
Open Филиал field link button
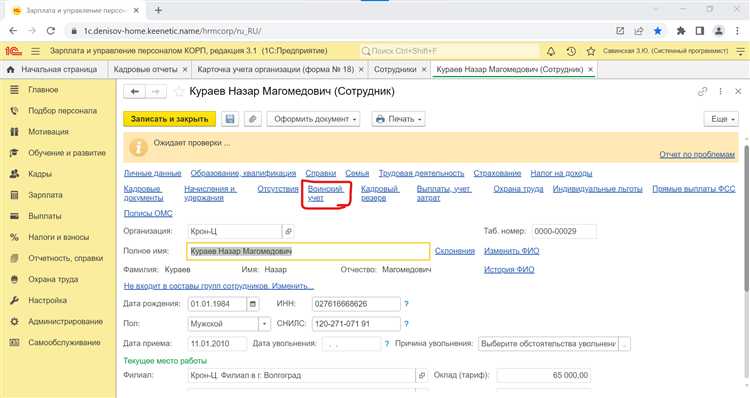[421, 376]
